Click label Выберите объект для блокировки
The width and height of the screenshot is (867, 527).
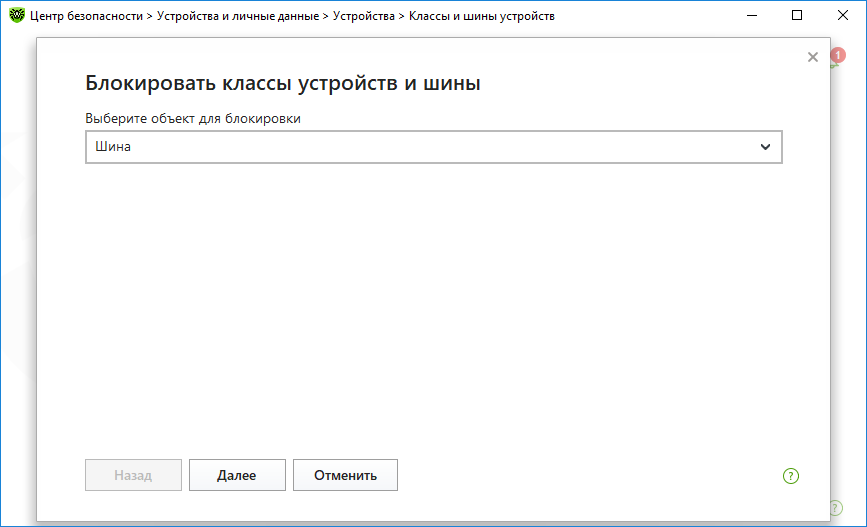tap(193, 118)
